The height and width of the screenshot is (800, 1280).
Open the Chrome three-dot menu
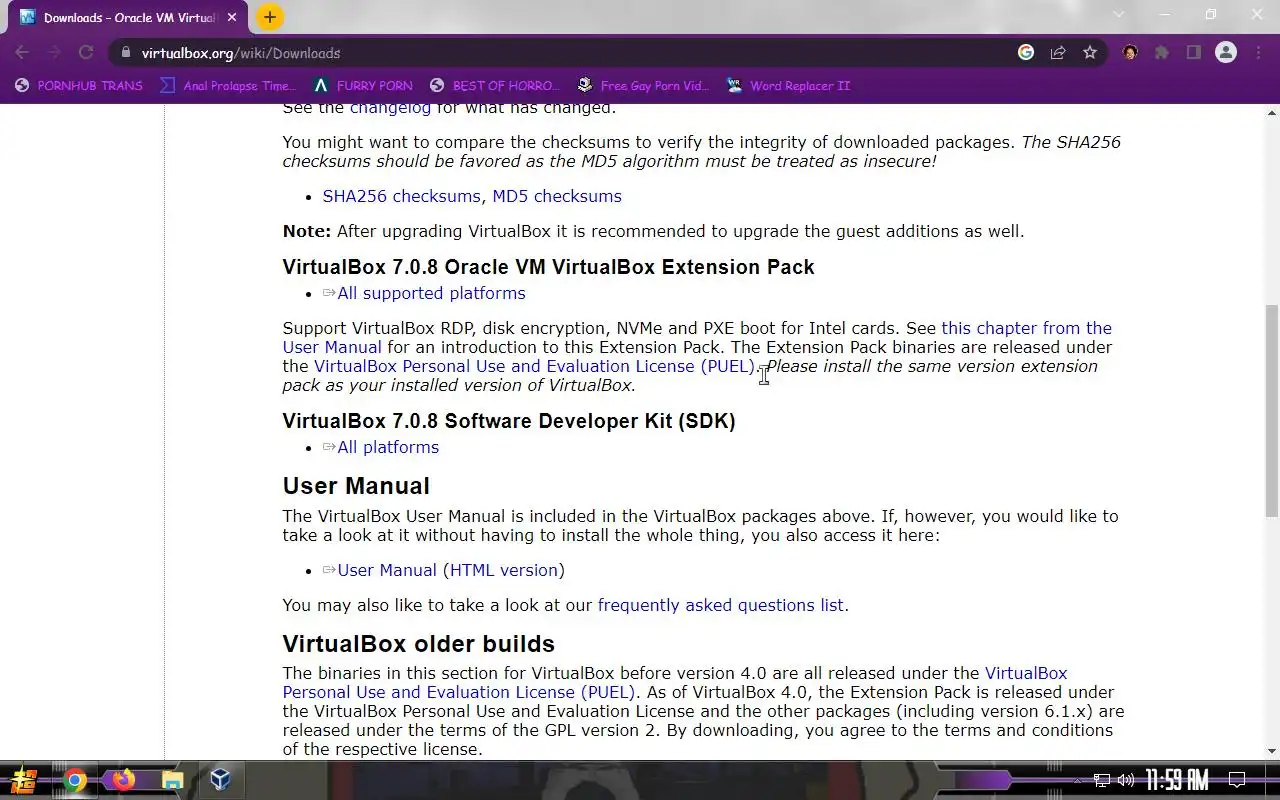click(x=1258, y=53)
